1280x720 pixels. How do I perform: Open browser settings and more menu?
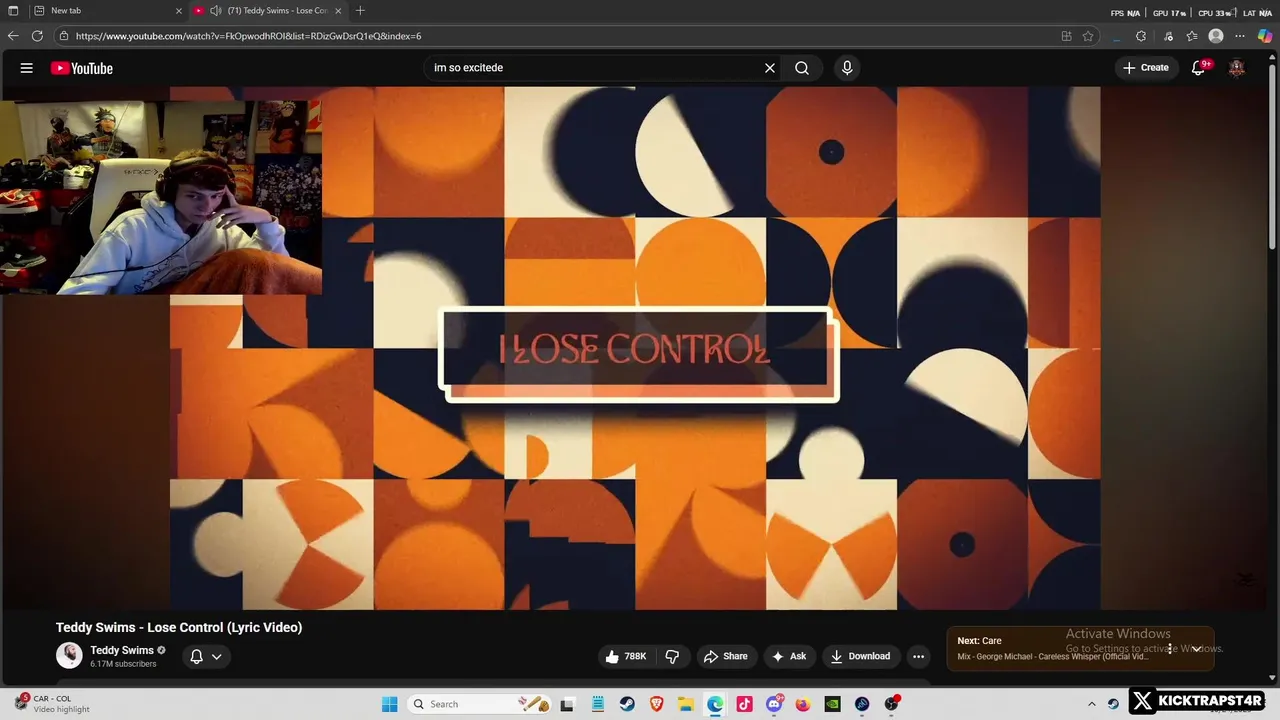(x=1241, y=36)
